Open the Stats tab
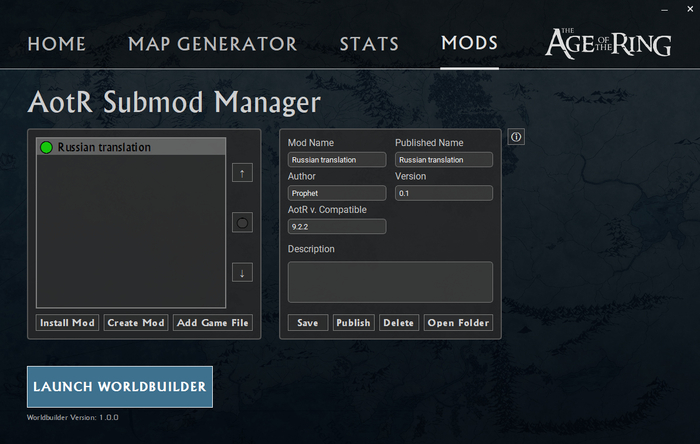This screenshot has height=444, width=700. point(369,44)
